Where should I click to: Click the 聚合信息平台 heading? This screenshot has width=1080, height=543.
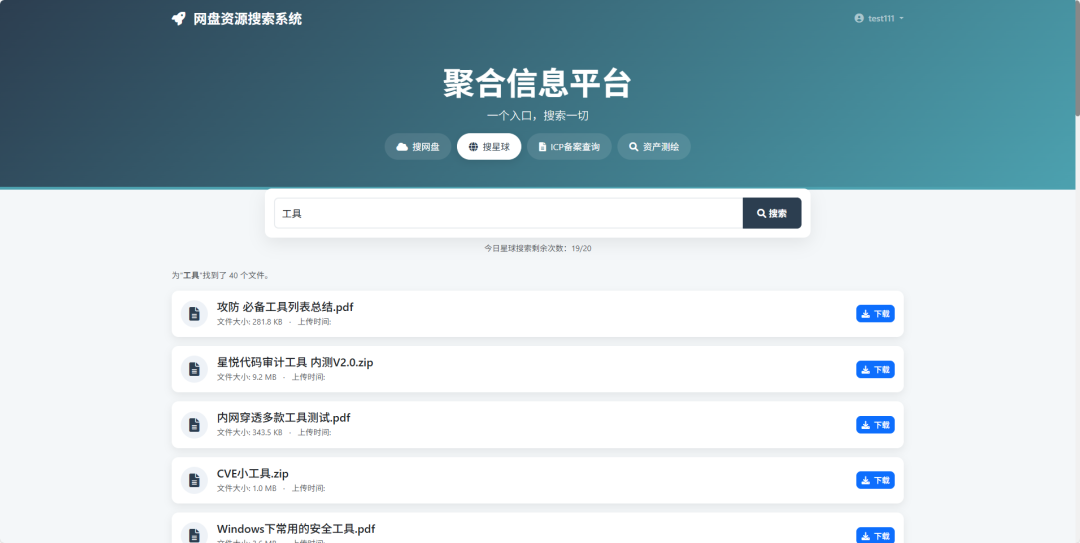pyautogui.click(x=537, y=84)
